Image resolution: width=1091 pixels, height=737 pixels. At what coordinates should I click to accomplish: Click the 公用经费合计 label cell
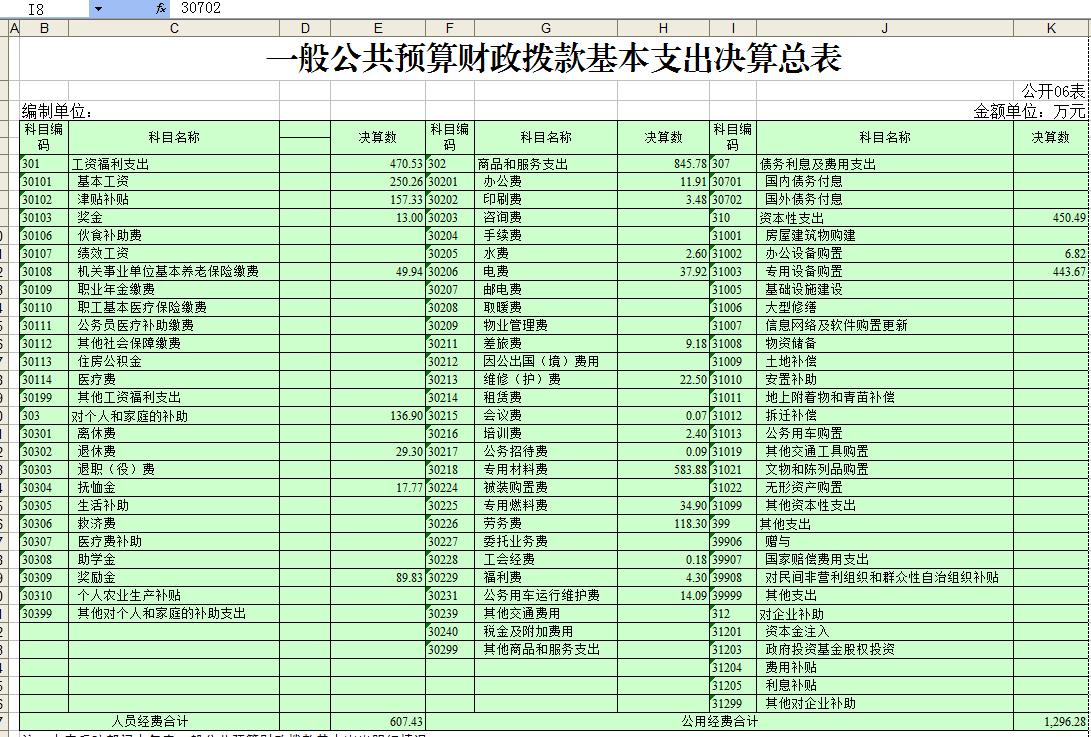coord(719,721)
